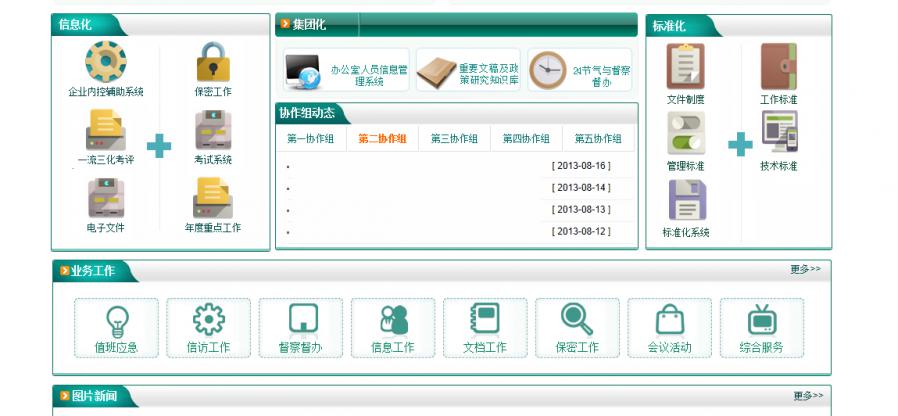Click the 工作标准 notebook icon

[x=778, y=67]
